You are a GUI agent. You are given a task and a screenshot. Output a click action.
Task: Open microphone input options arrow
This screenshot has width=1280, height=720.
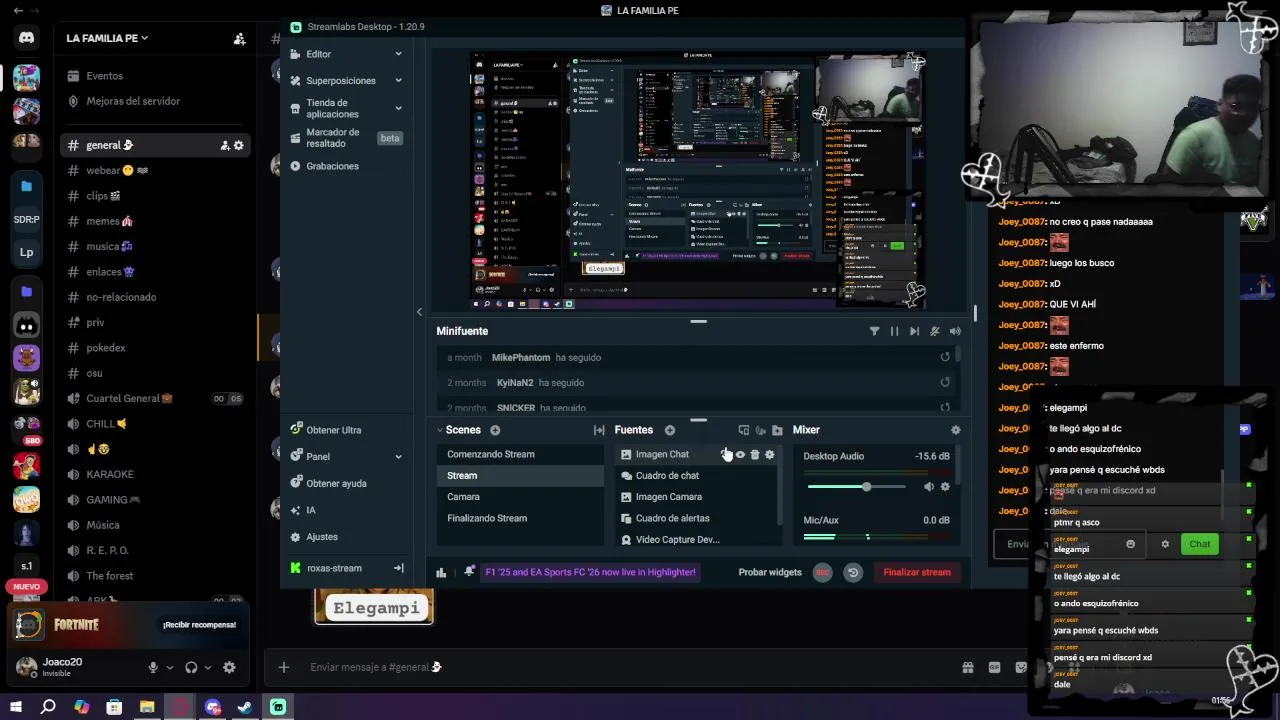169,667
